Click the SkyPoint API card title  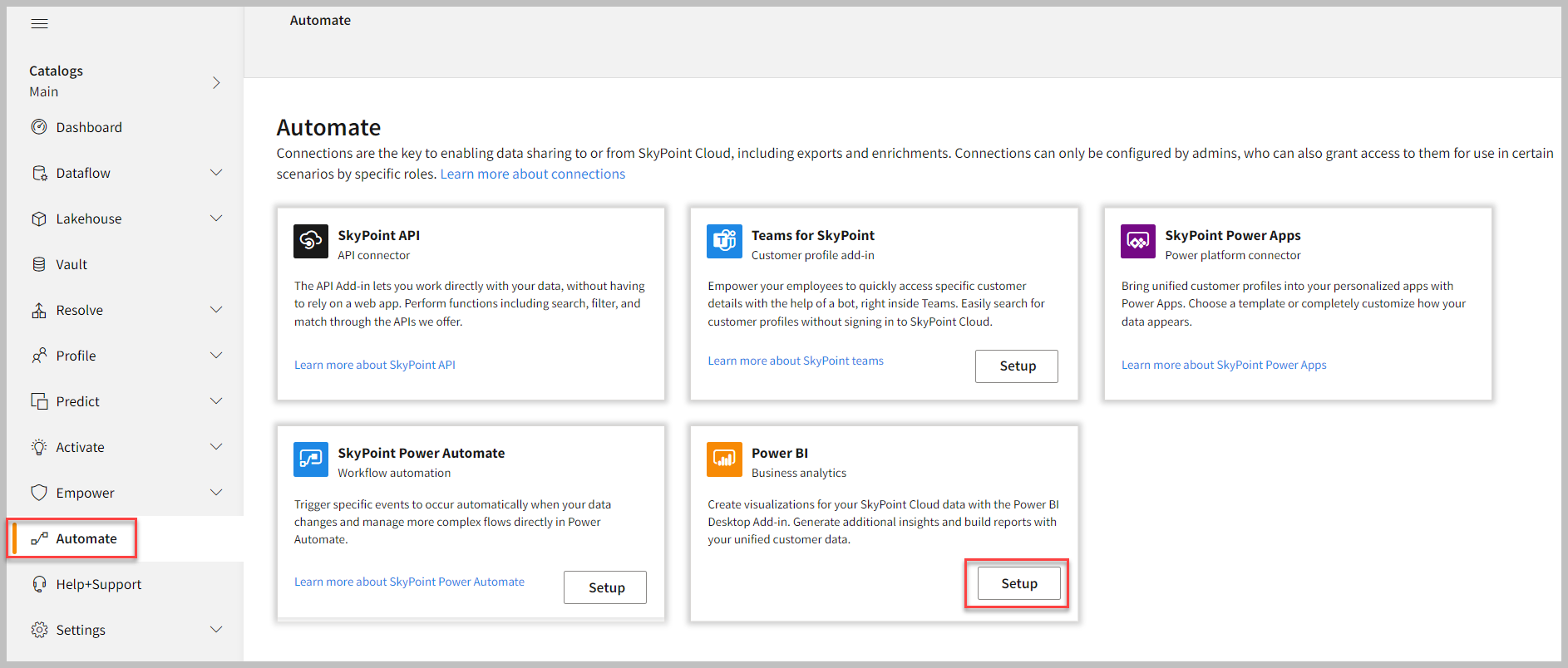coord(379,235)
